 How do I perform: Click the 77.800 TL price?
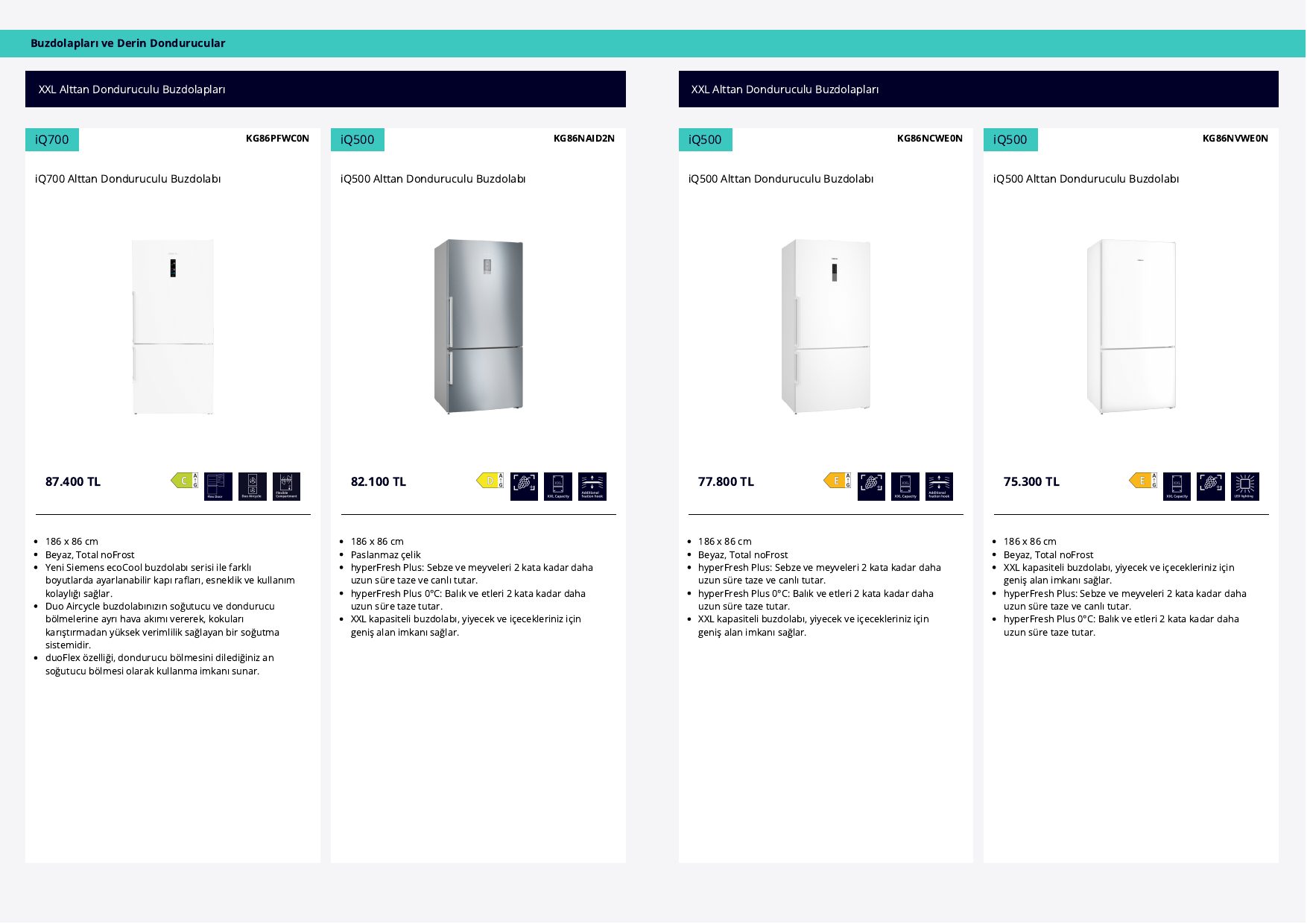(x=726, y=482)
